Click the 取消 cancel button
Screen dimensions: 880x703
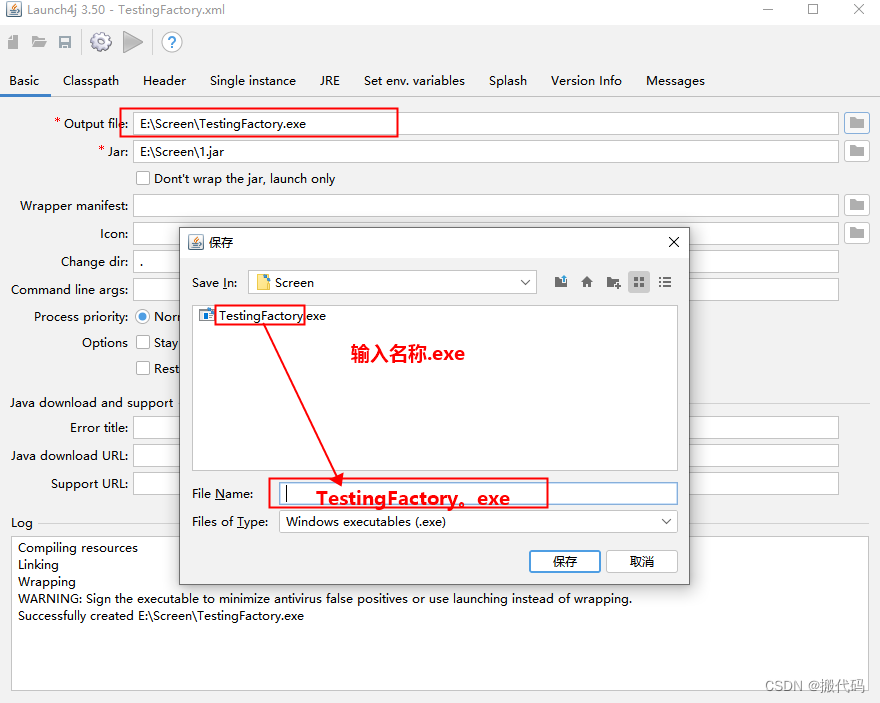pyautogui.click(x=641, y=561)
